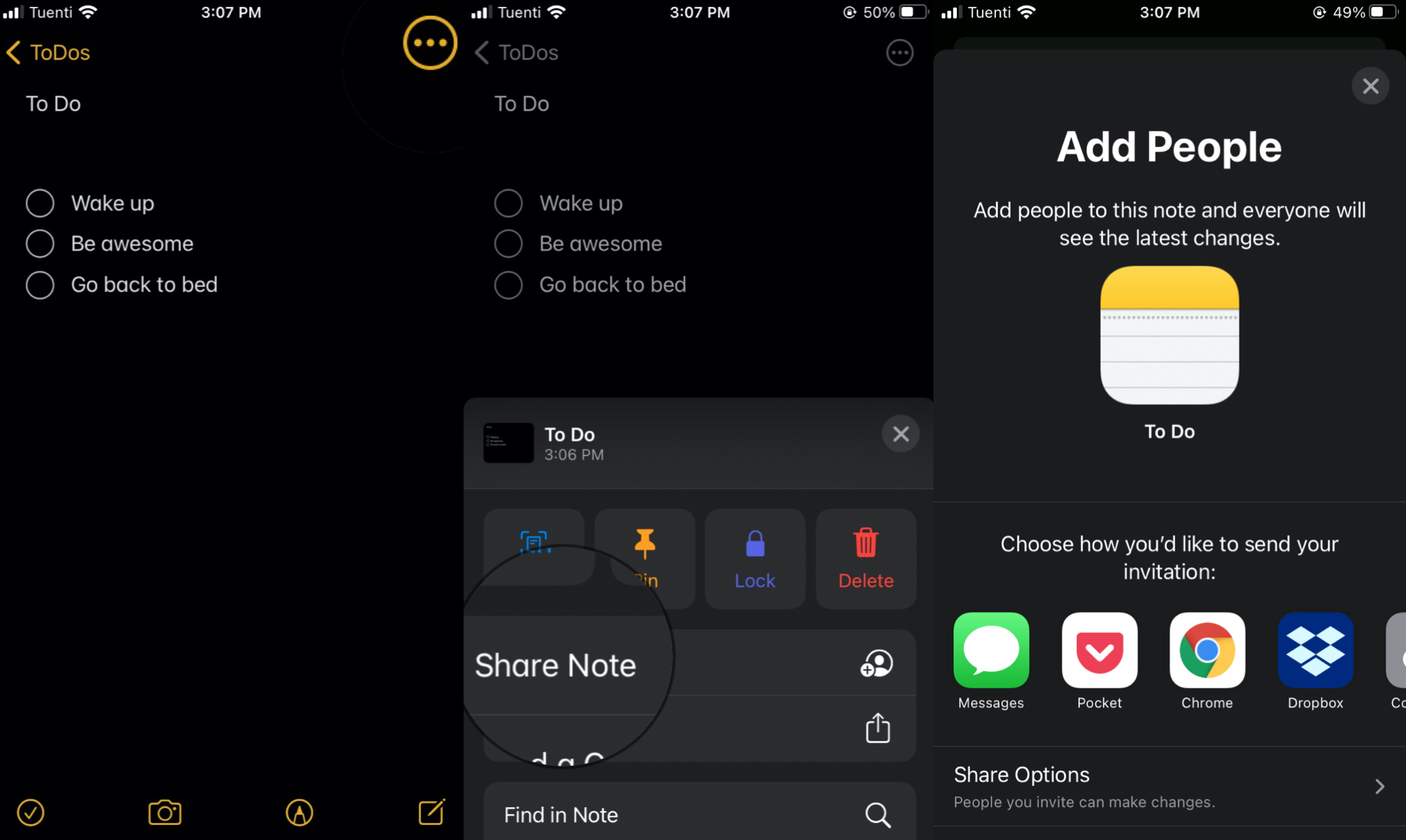Toggle Wake up checkbox in list
Screen dimensions: 1406x840
click(39, 202)
